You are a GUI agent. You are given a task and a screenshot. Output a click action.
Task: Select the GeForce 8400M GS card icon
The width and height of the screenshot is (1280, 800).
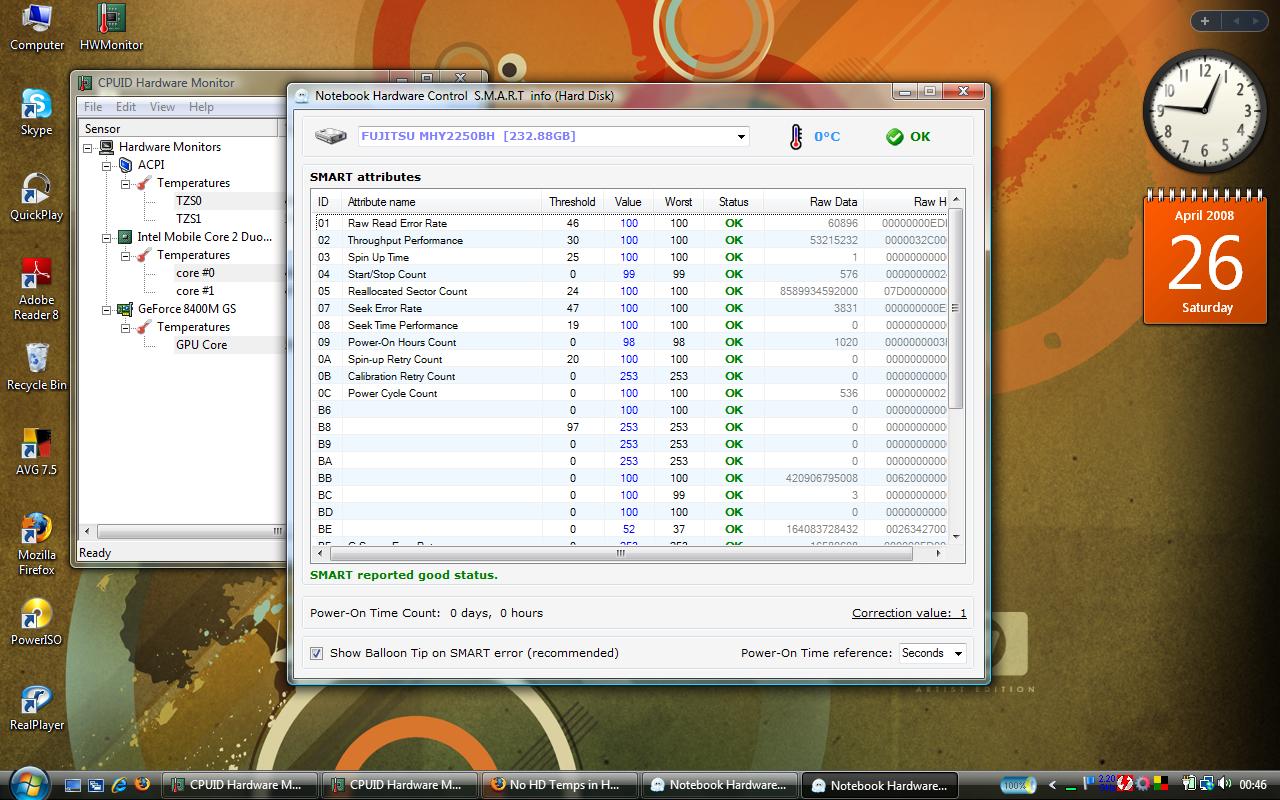pos(126,309)
